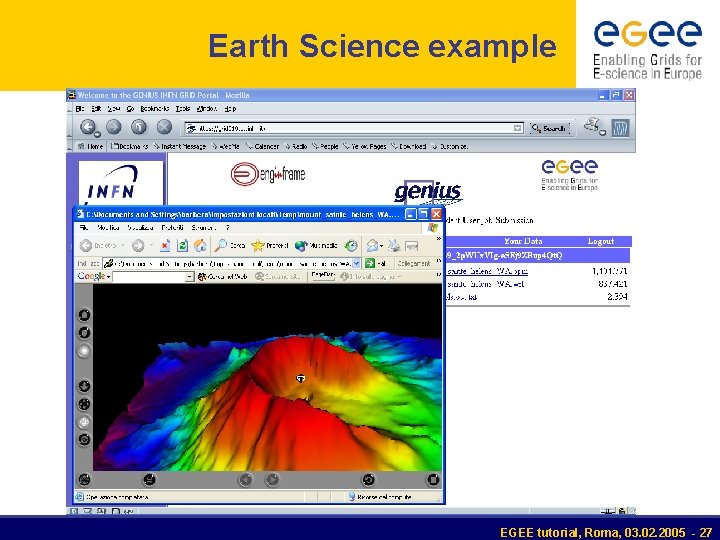720x540 pixels.
Task: Fit the scene to window in VRML viewer
Action: tap(433, 480)
